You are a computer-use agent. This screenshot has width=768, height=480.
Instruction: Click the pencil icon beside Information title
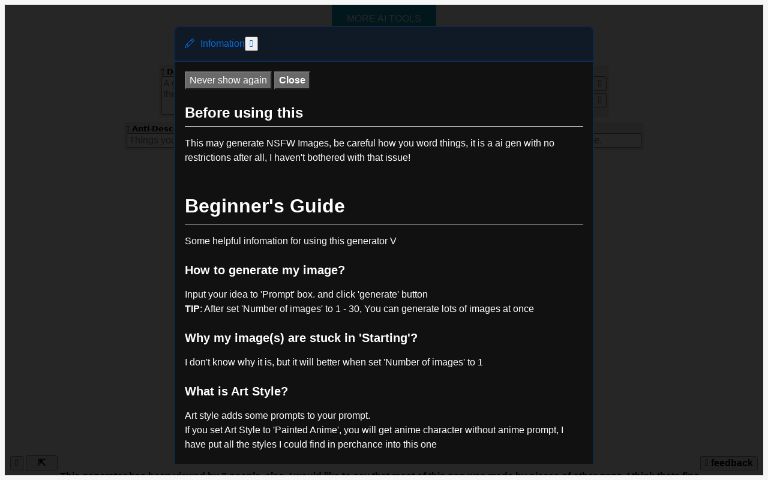pos(190,44)
